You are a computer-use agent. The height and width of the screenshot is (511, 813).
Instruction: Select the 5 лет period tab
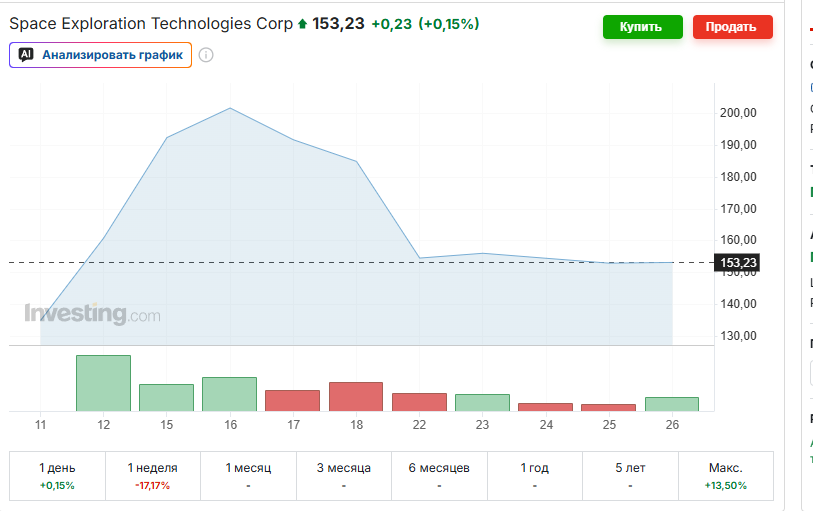(x=630, y=476)
